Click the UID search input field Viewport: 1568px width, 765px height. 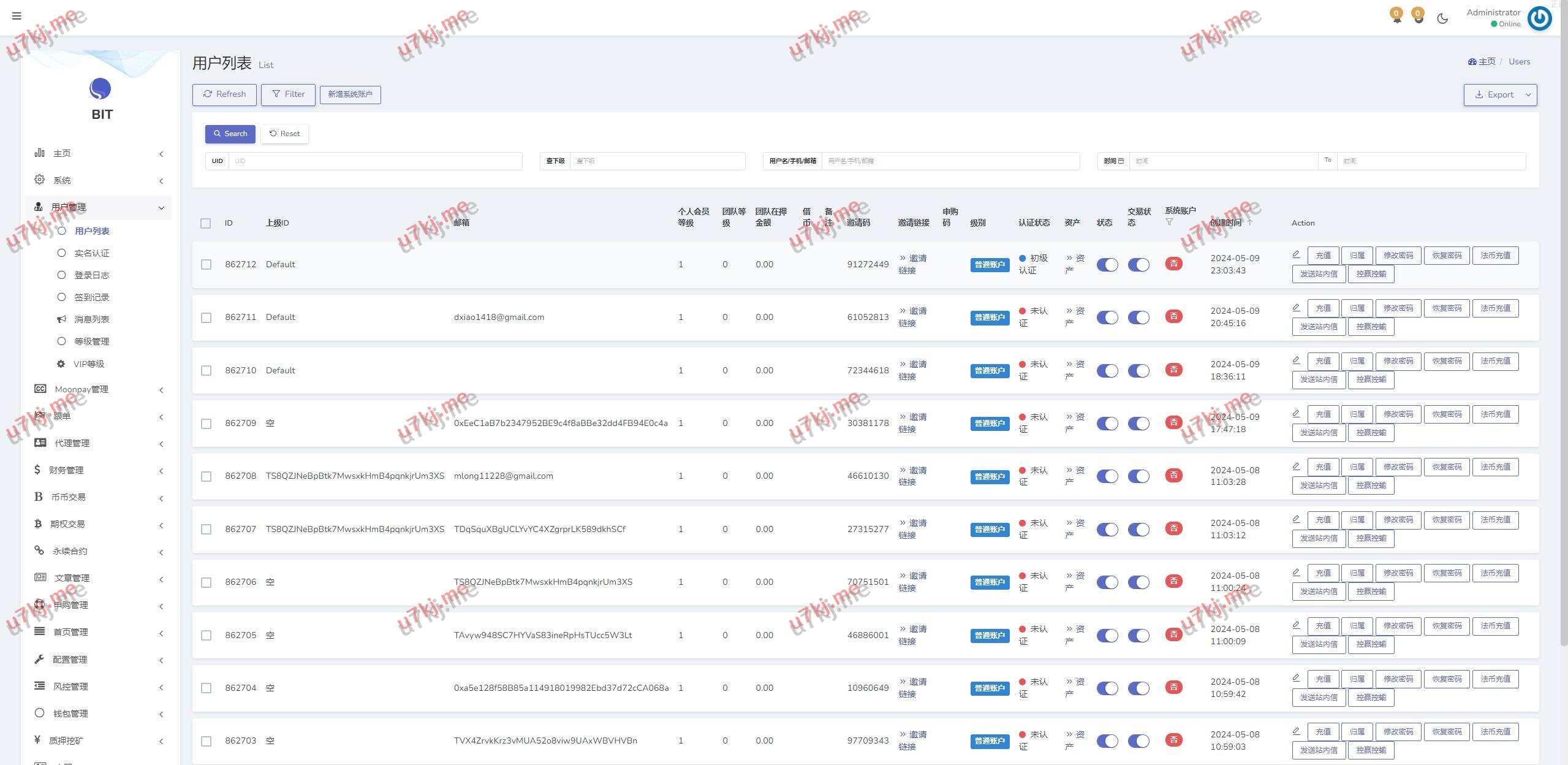coord(375,161)
